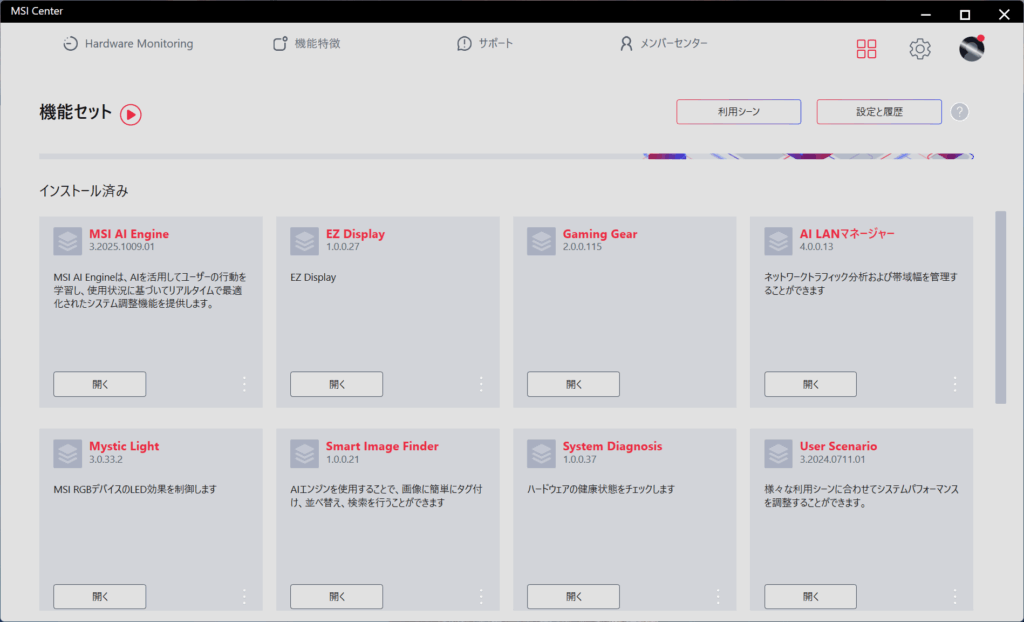This screenshot has height=622, width=1024.
Task: Click the AI LANマネージャー stack icon
Action: [x=778, y=241]
